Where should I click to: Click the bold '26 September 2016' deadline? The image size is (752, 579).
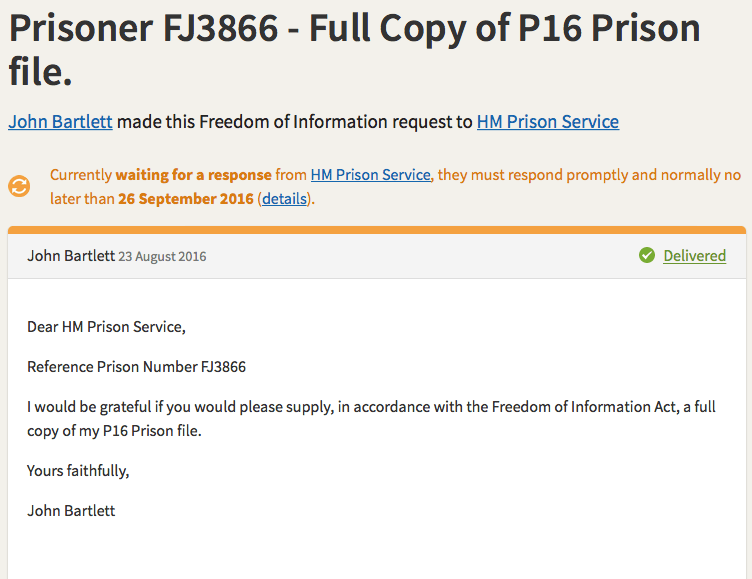click(186, 198)
